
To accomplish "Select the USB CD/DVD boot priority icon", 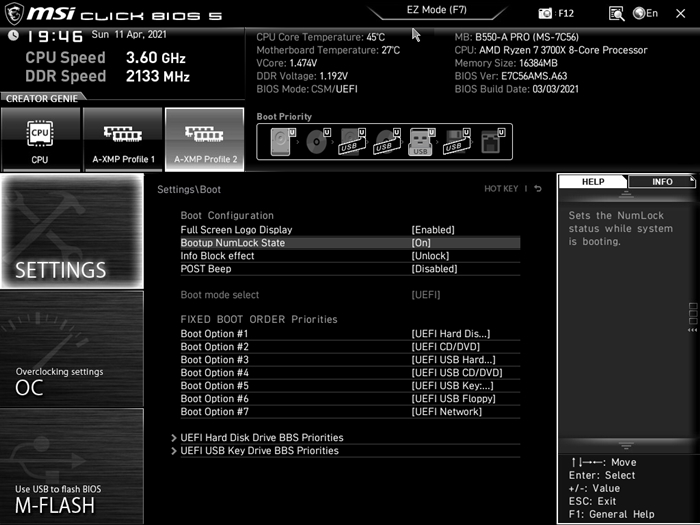I will tap(388, 142).
